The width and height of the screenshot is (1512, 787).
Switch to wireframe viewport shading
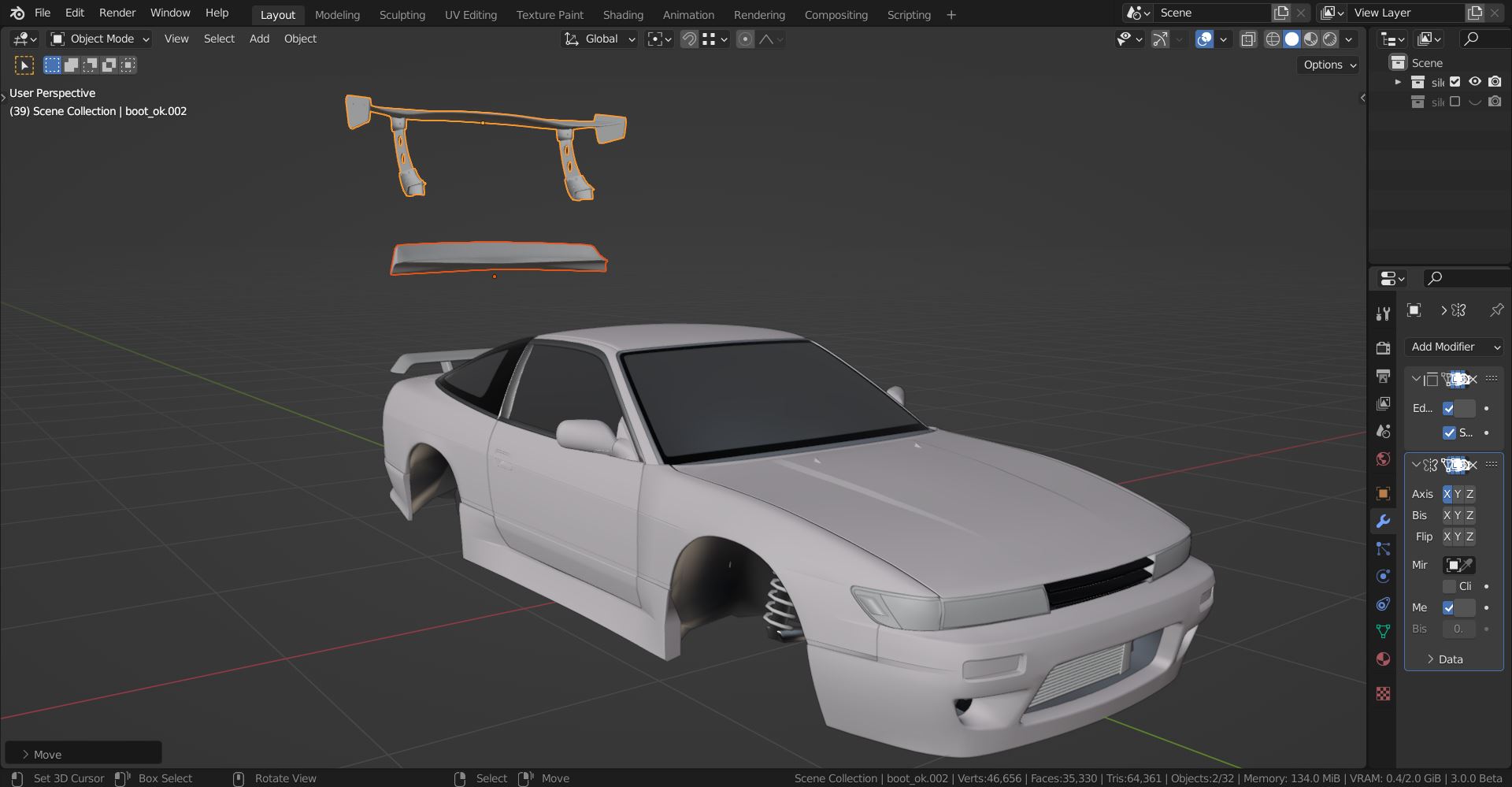(1273, 39)
